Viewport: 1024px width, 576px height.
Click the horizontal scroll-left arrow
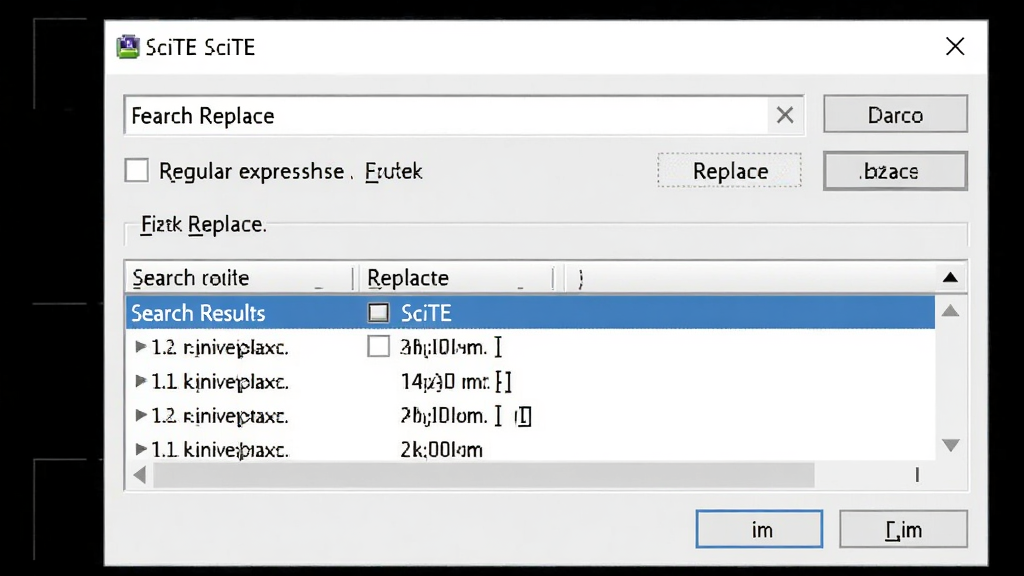point(140,475)
